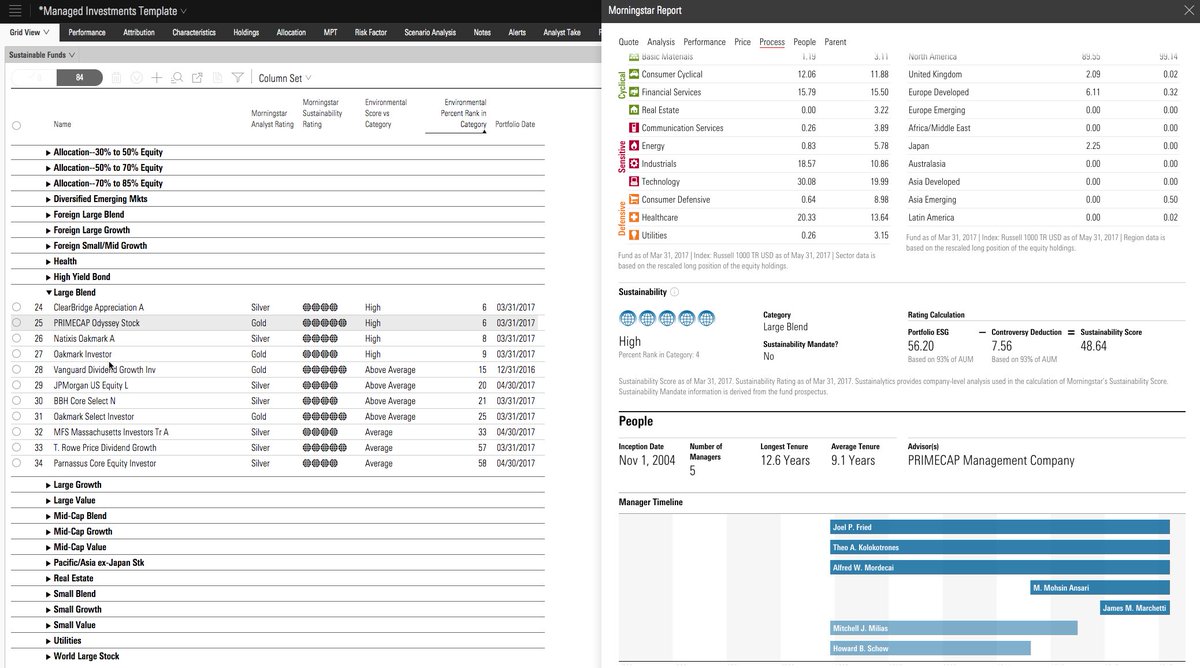Open the Risk Factor tab
Image resolution: width=1200 pixels, height=668 pixels.
tap(371, 32)
